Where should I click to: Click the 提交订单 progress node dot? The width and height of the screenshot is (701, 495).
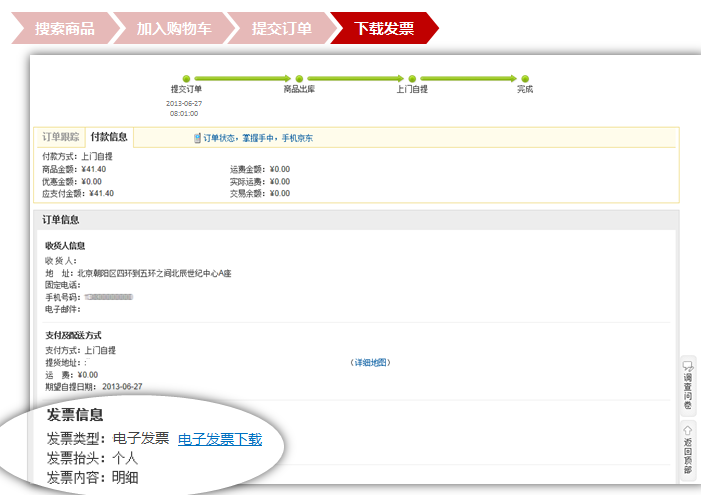pyautogui.click(x=186, y=78)
